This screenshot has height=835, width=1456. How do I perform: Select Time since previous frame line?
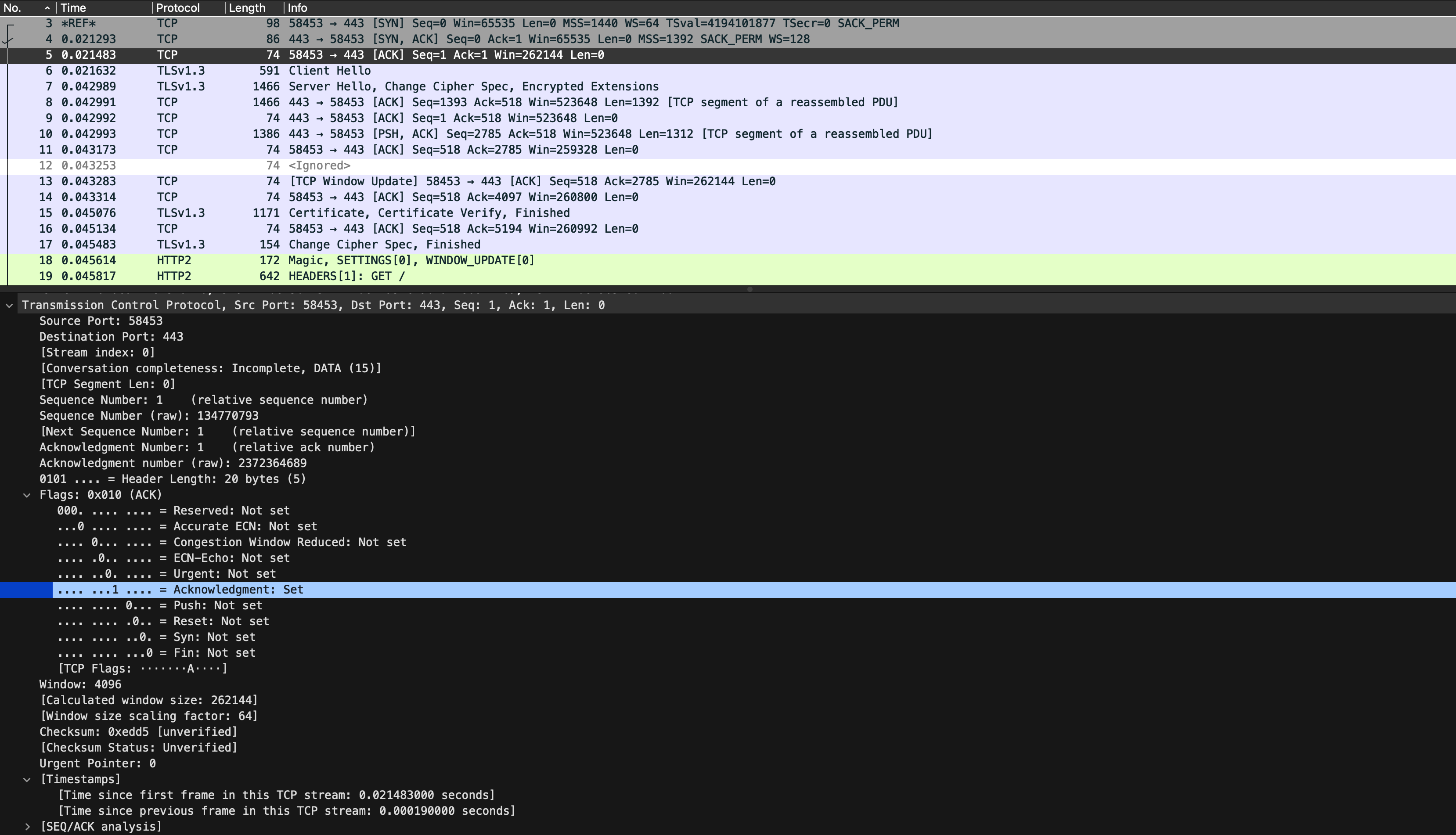coord(287,811)
